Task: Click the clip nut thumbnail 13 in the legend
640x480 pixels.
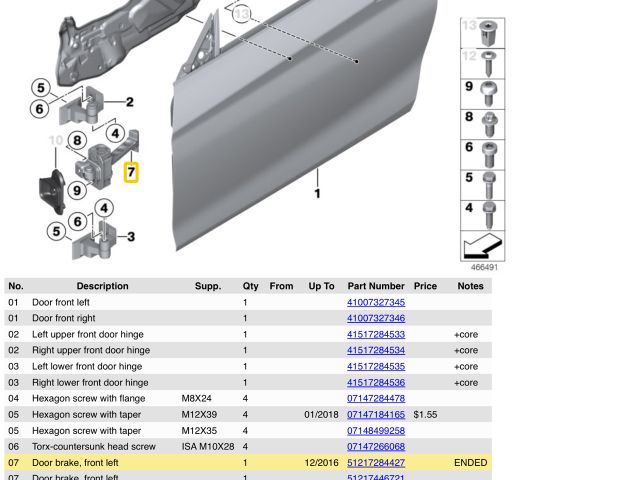Action: (x=482, y=34)
